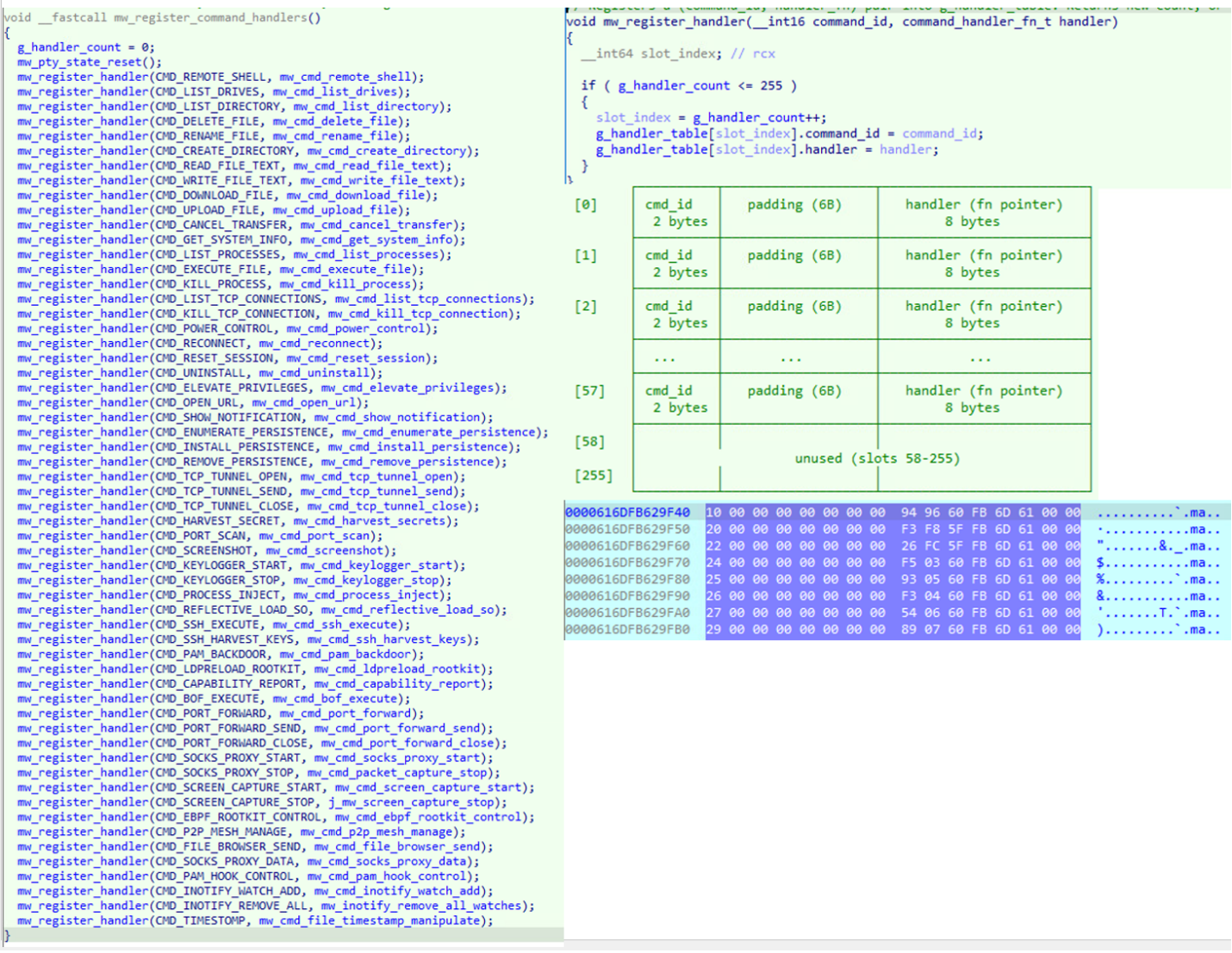Select the mw_pty_state_reset call
1232x953 pixels.
pos(85,62)
